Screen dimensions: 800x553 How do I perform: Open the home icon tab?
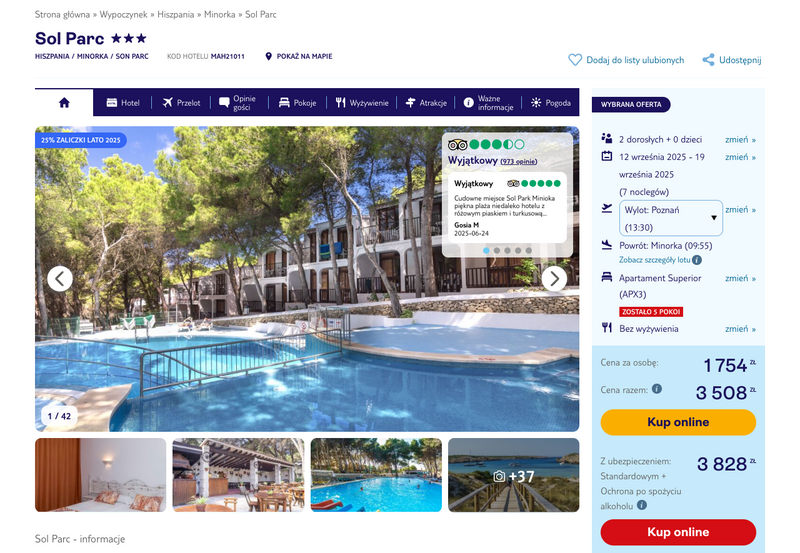click(64, 103)
